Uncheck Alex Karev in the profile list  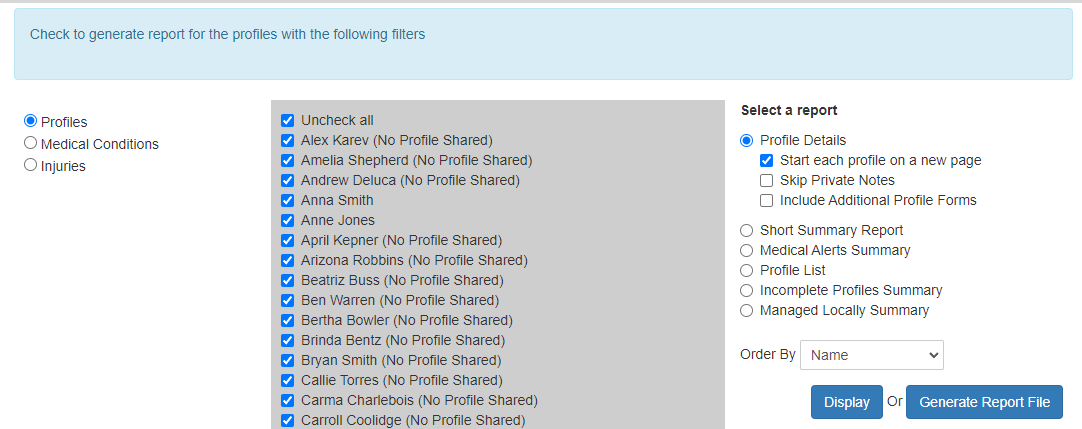click(x=288, y=140)
